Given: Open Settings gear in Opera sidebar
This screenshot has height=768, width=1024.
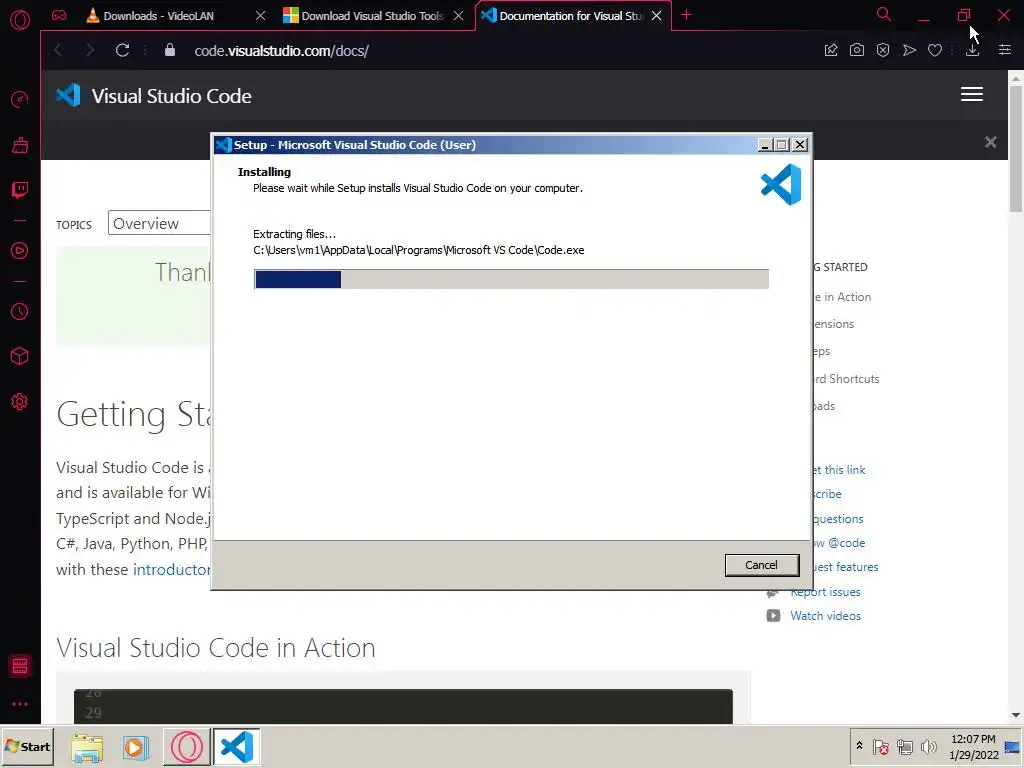Looking at the screenshot, I should coord(20,402).
